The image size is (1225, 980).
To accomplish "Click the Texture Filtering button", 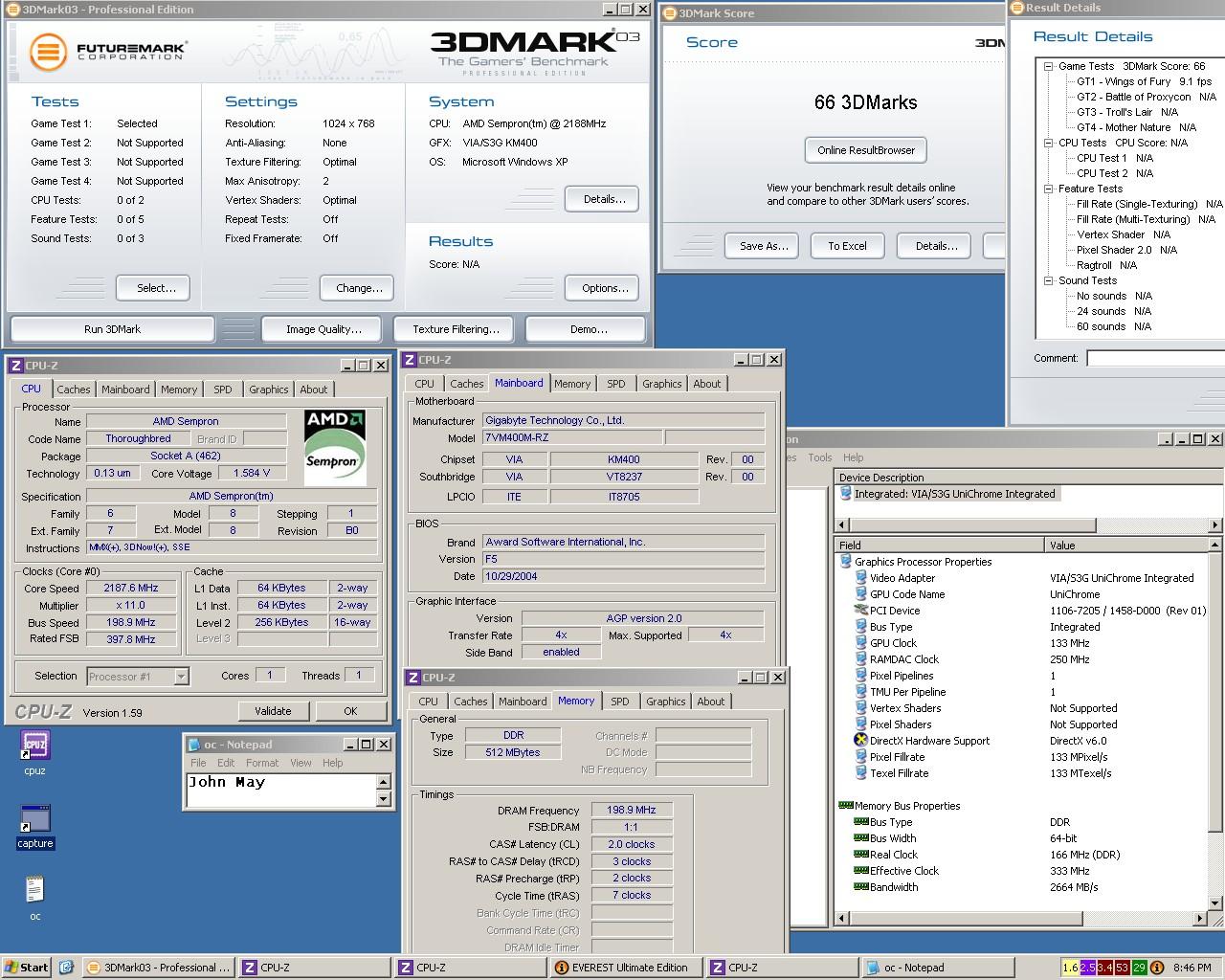I will click(x=456, y=329).
